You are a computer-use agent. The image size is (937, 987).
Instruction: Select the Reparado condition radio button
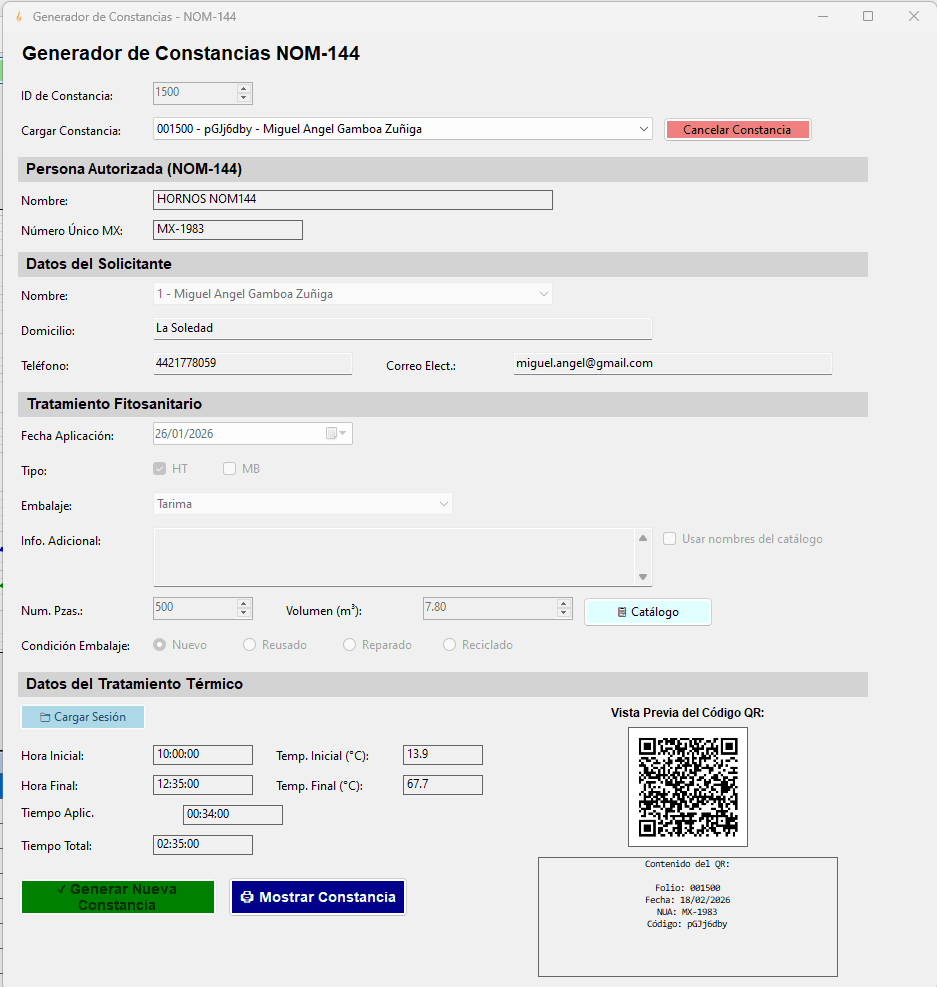coord(349,645)
